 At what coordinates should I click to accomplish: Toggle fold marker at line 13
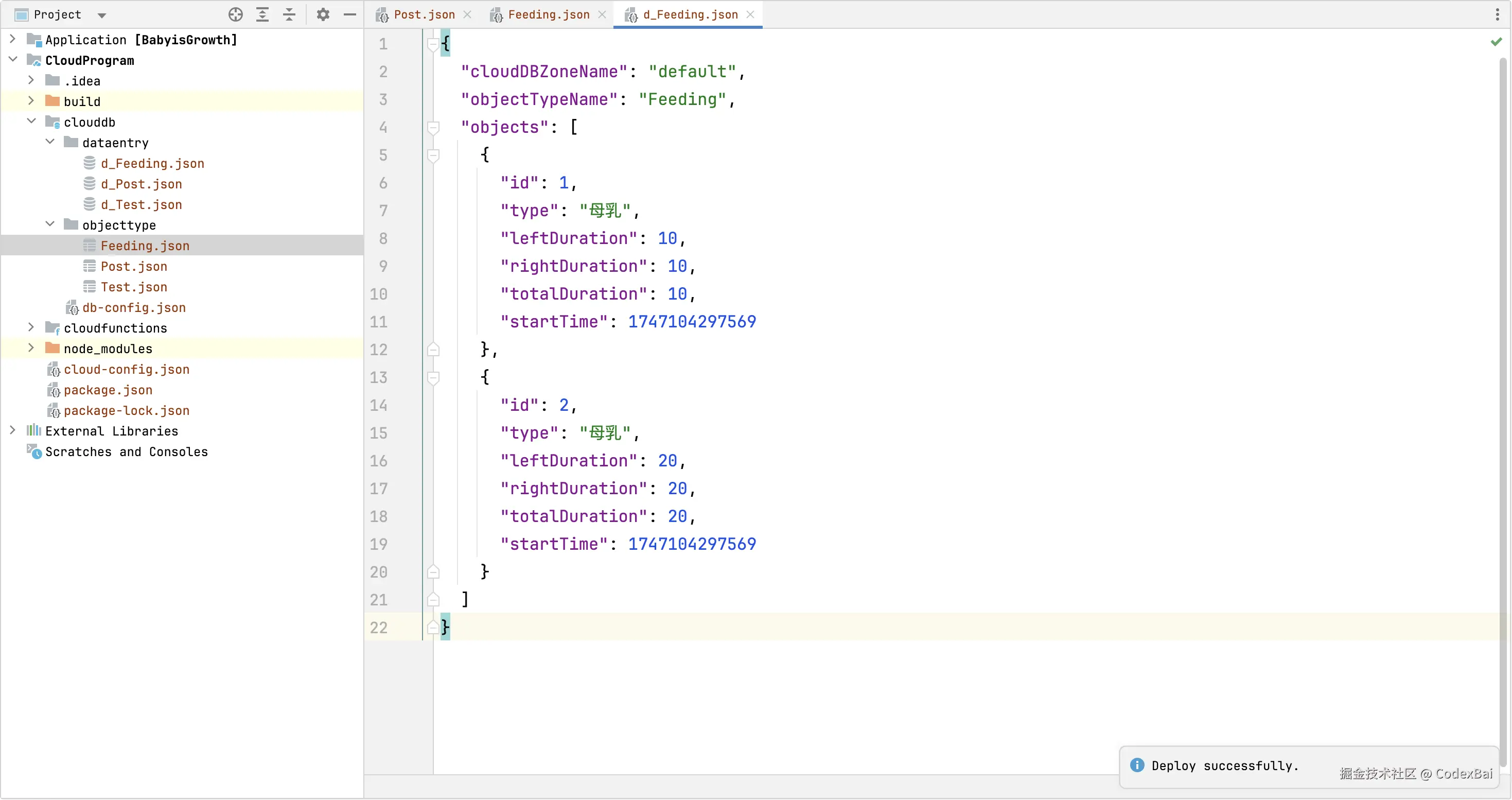pyautogui.click(x=433, y=377)
